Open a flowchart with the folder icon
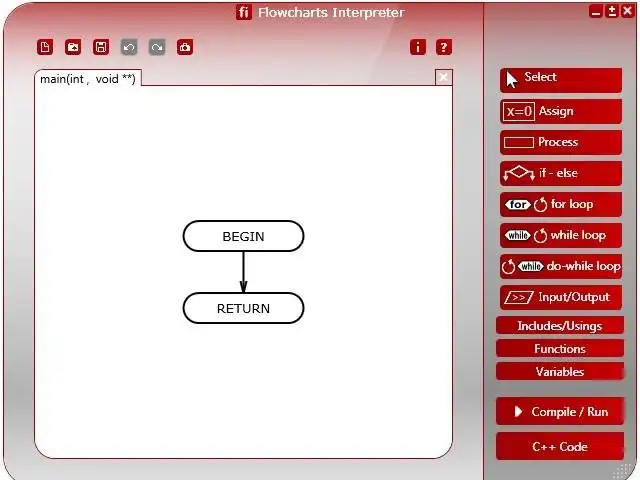 (73, 47)
